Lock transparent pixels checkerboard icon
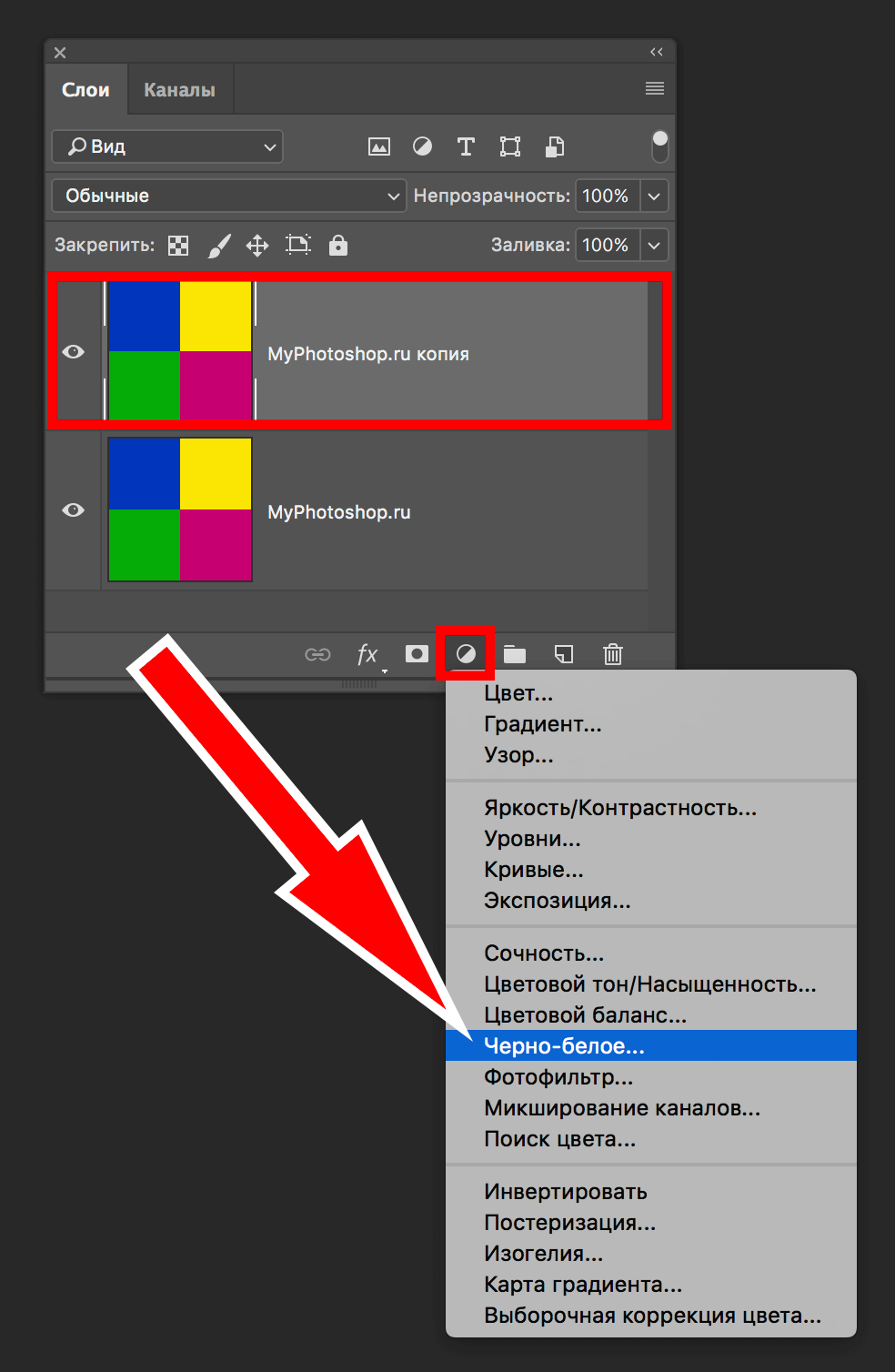895x1372 pixels. tap(179, 246)
